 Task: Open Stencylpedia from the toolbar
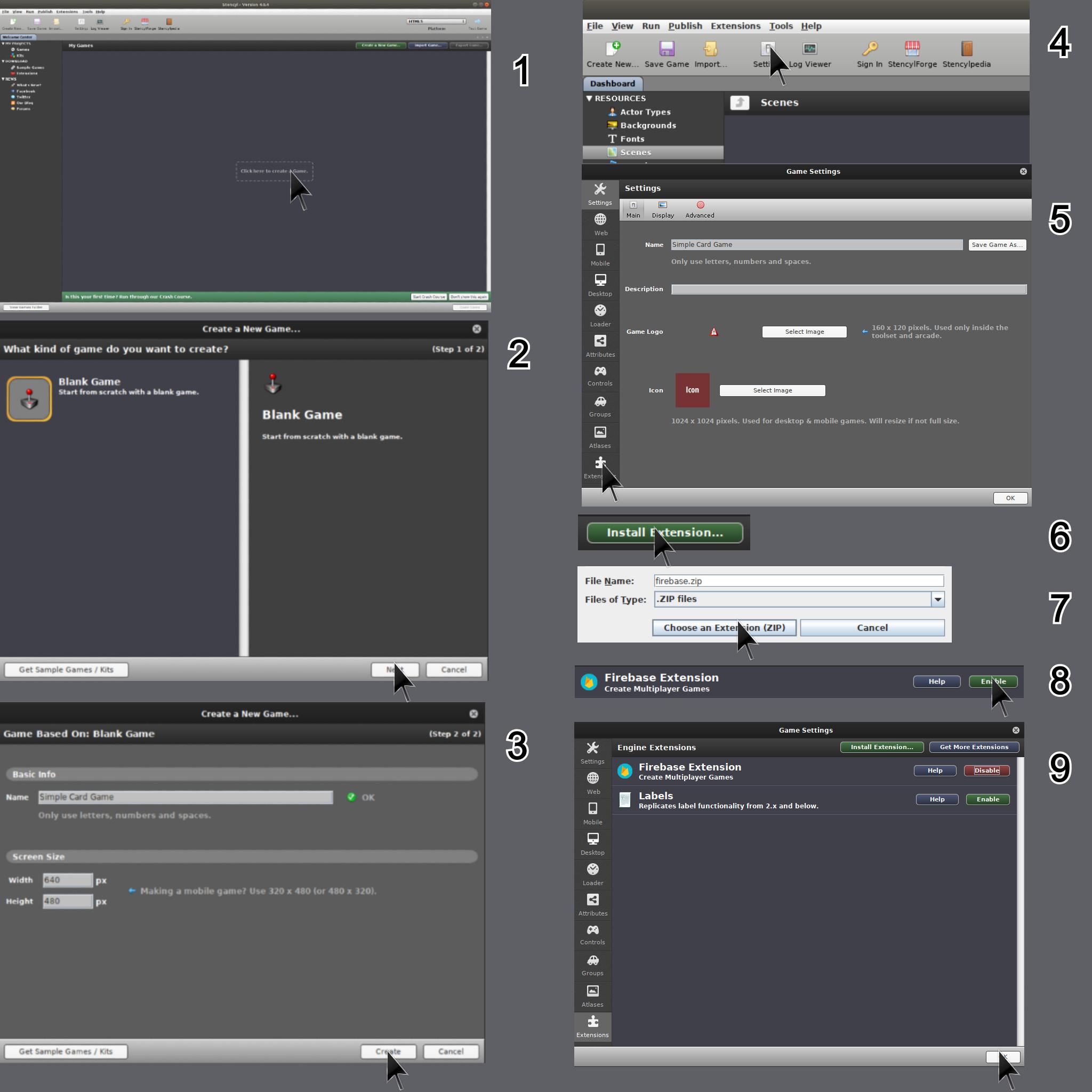[x=966, y=49]
